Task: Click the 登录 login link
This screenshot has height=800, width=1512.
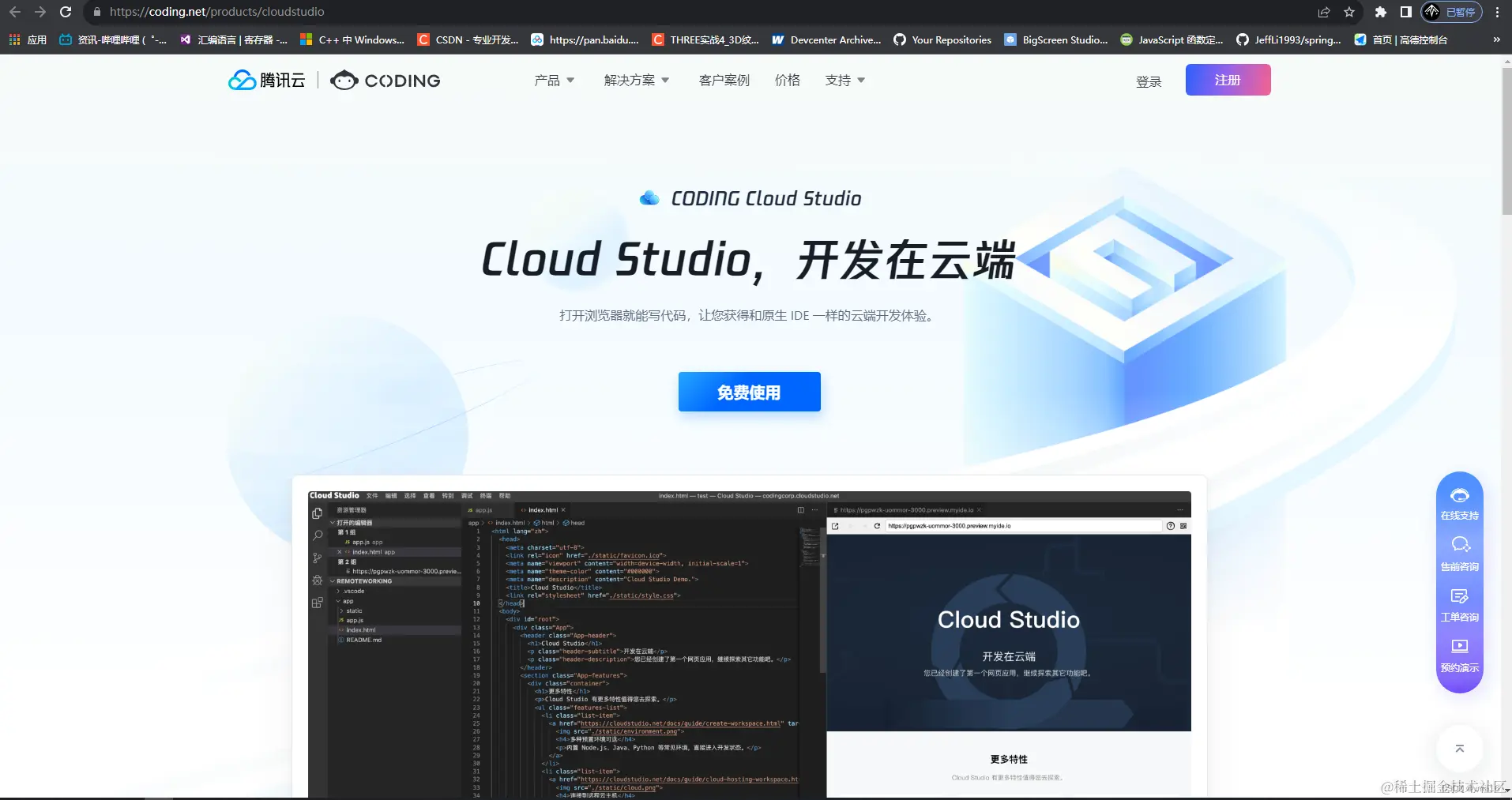Action: (x=1149, y=81)
